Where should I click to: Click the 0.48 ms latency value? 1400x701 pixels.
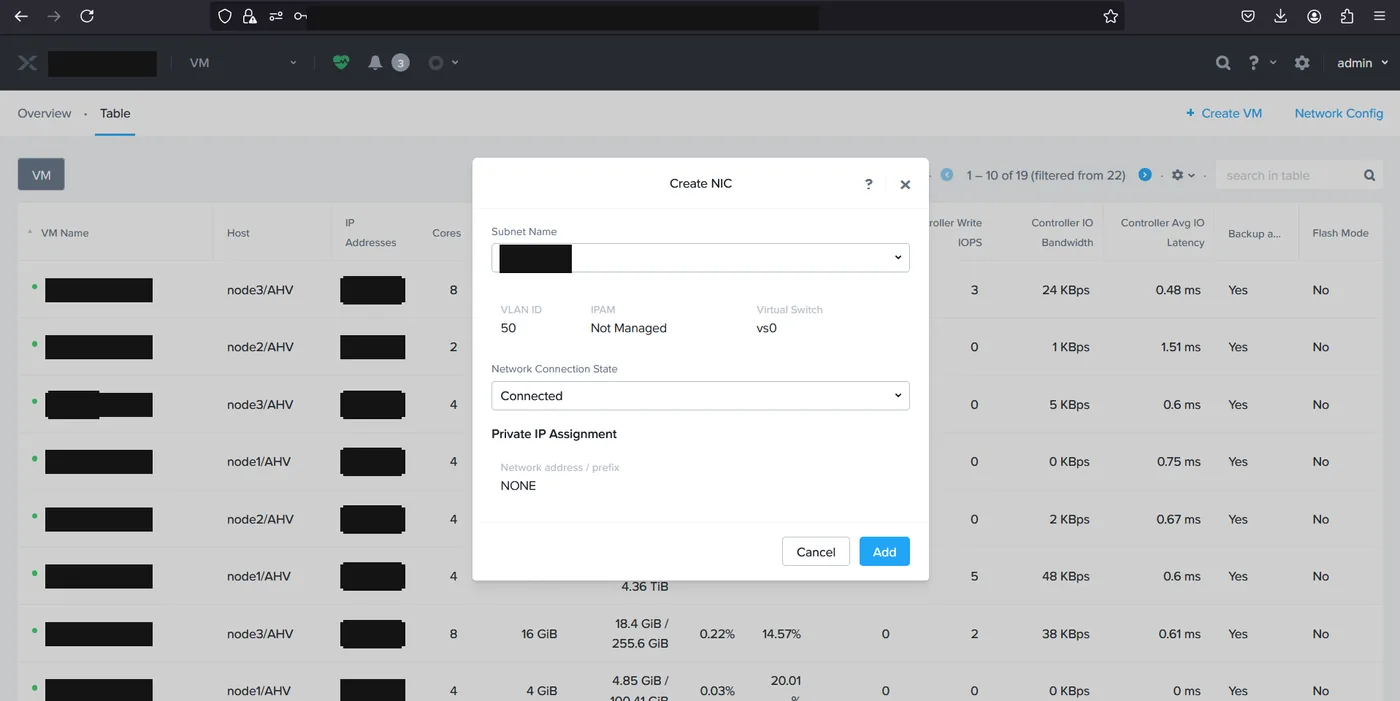coord(1178,290)
